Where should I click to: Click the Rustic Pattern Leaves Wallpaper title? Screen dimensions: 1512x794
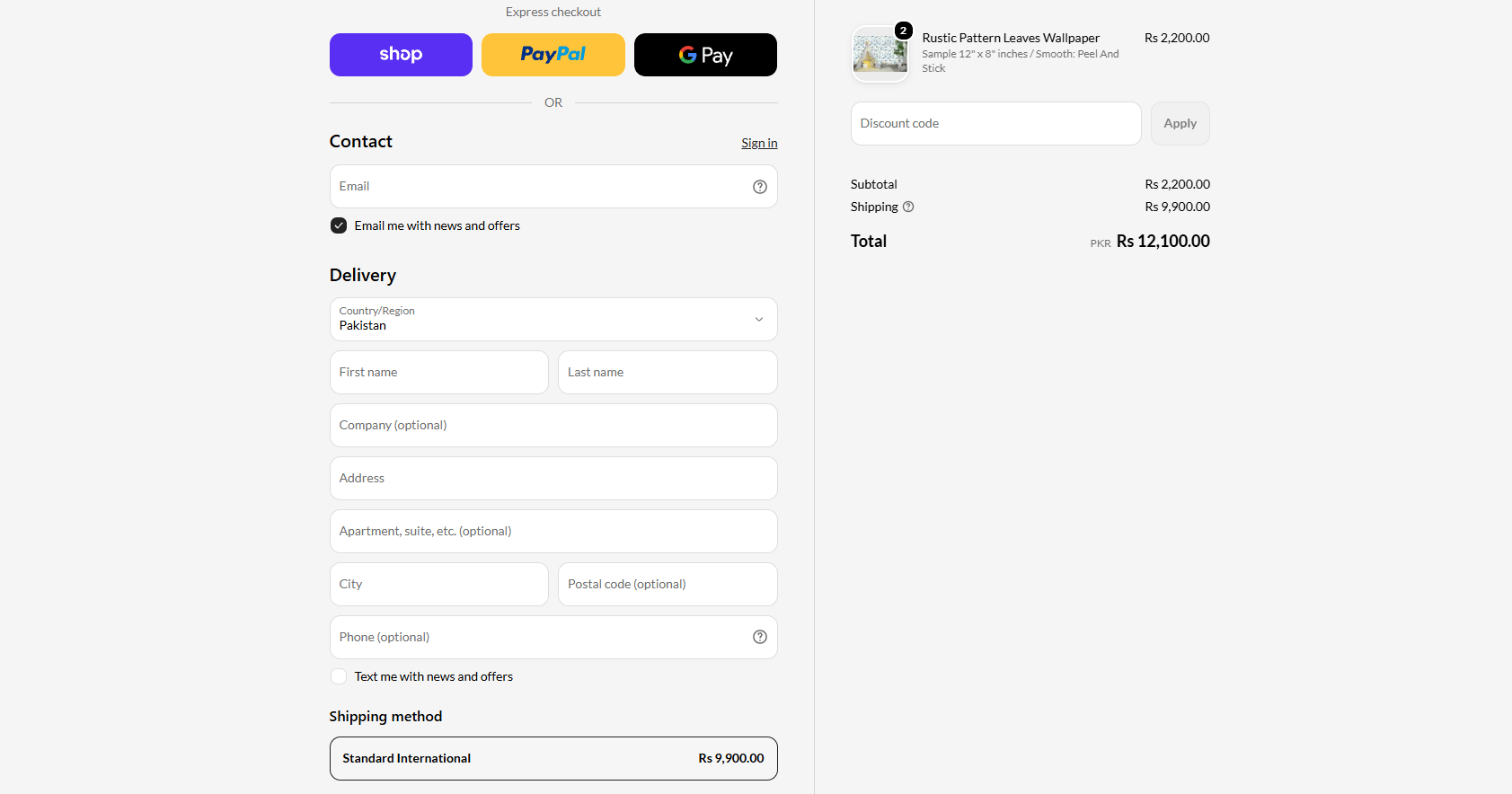[x=1011, y=38]
